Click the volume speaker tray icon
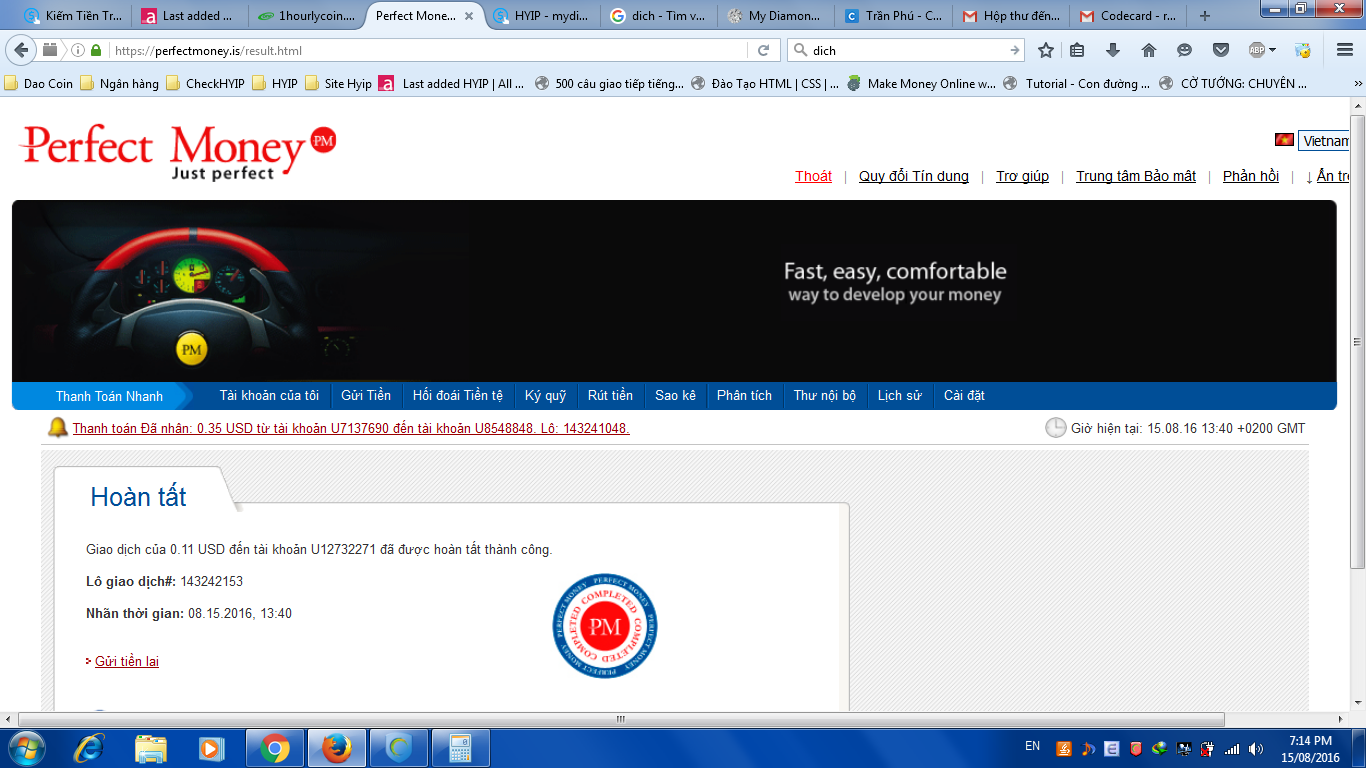This screenshot has width=1366, height=768. click(x=1255, y=748)
